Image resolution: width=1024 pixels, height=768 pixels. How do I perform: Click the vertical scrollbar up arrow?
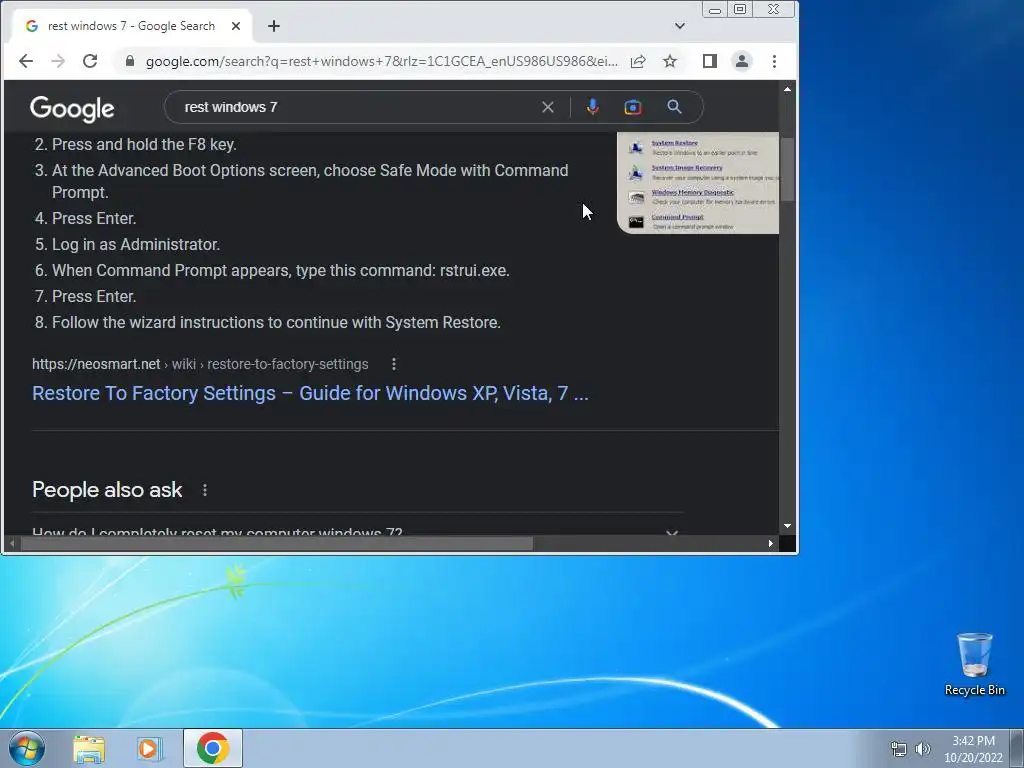tap(788, 89)
